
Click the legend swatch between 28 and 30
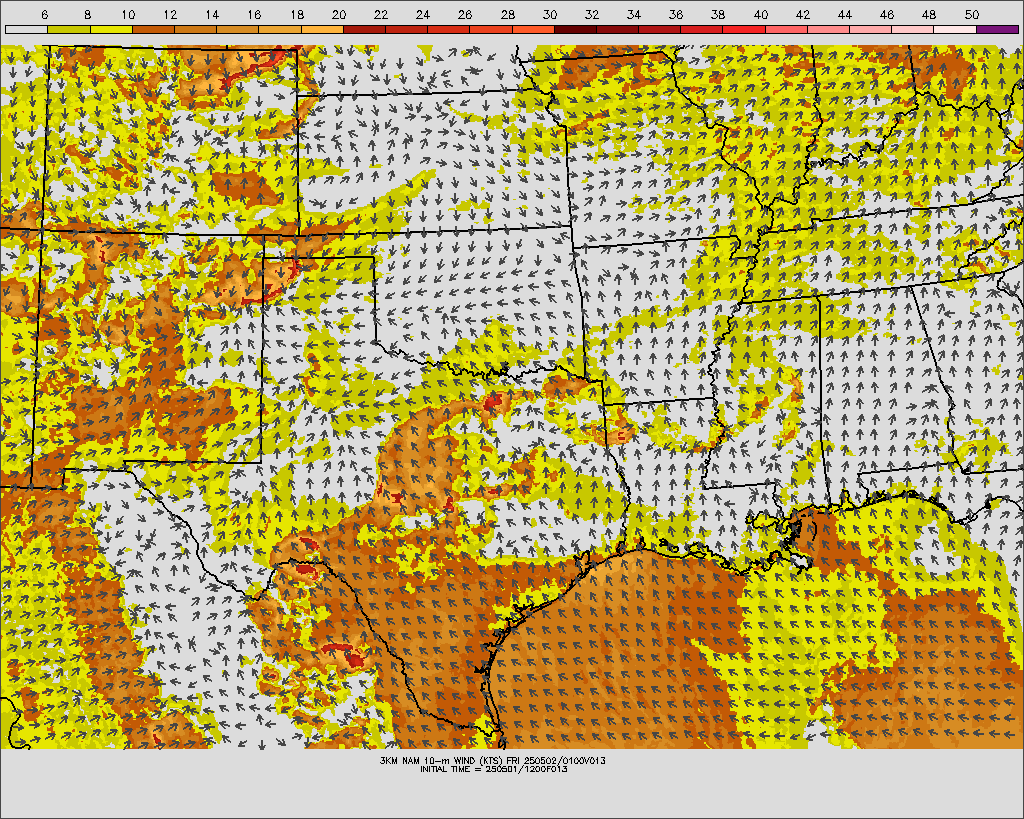533,29
